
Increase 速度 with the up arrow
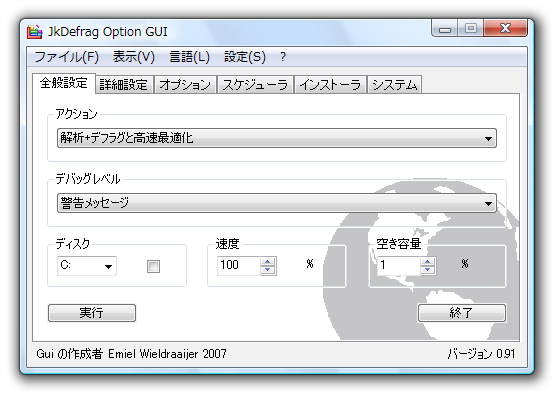[268, 262]
